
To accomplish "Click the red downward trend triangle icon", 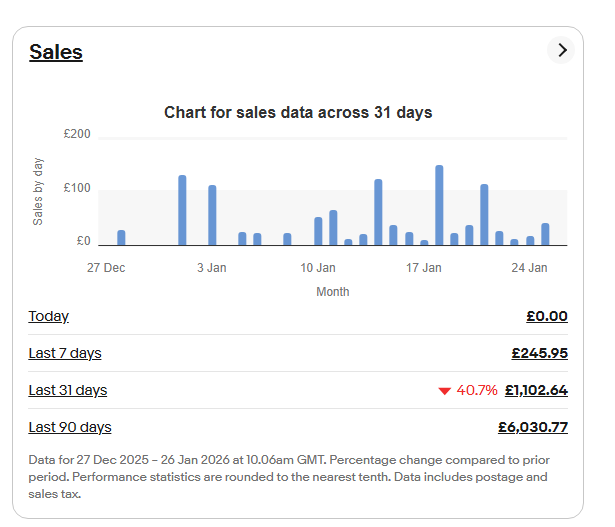I will point(444,391).
